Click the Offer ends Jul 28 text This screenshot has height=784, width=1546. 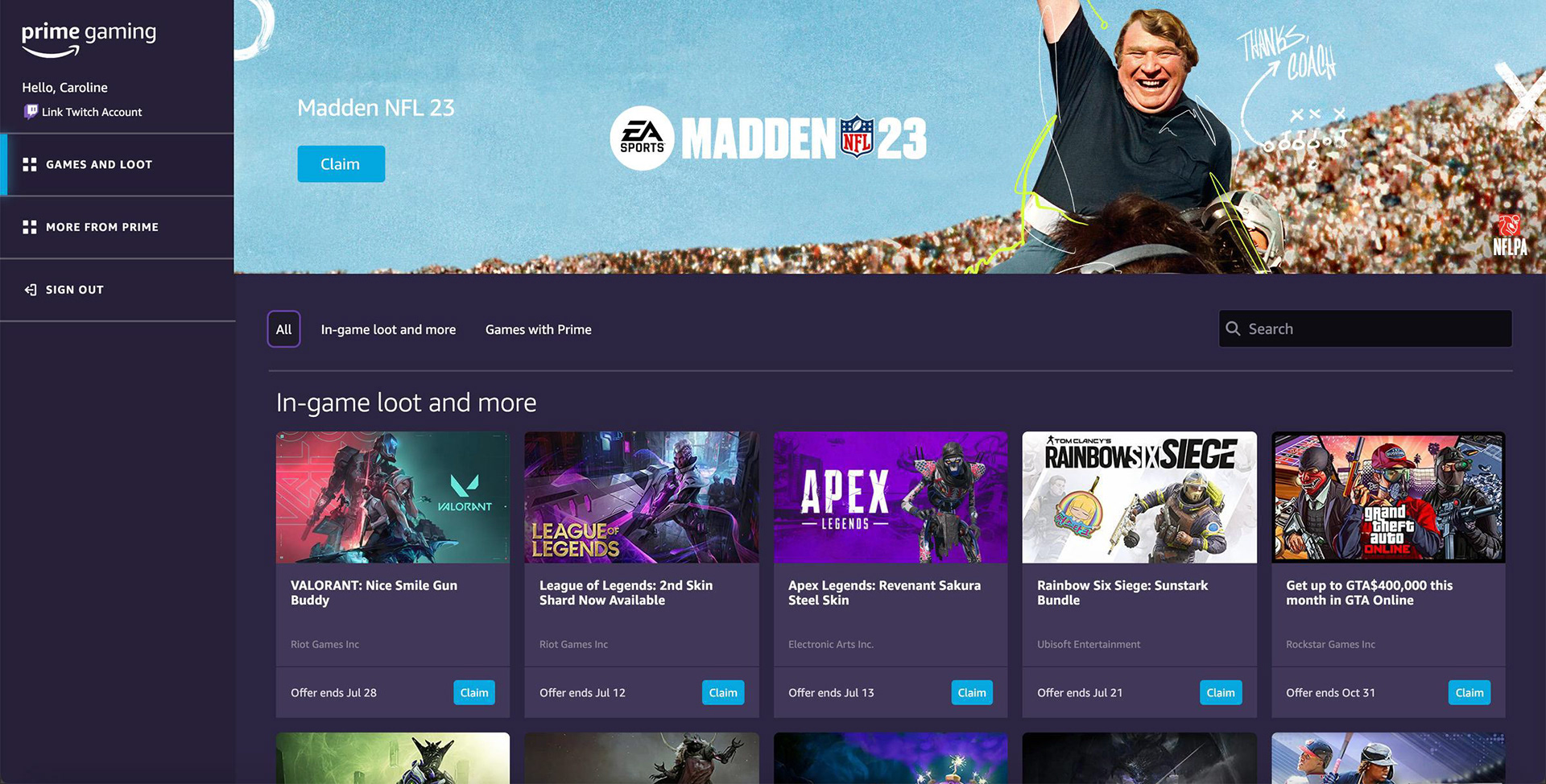click(x=333, y=692)
